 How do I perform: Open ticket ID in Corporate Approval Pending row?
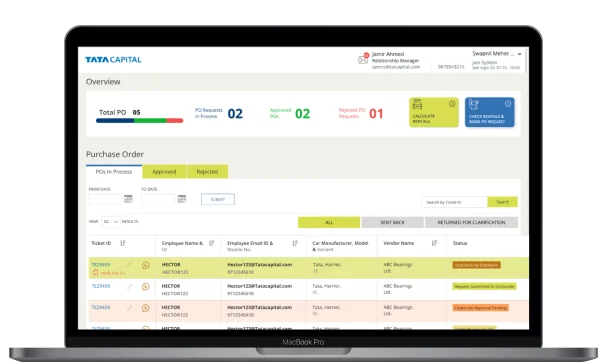pyautogui.click(x=101, y=307)
